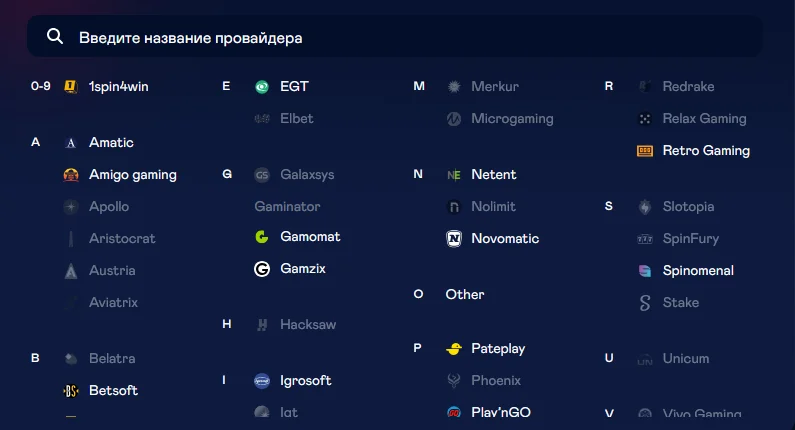Select Belatra provider text

click(x=112, y=359)
